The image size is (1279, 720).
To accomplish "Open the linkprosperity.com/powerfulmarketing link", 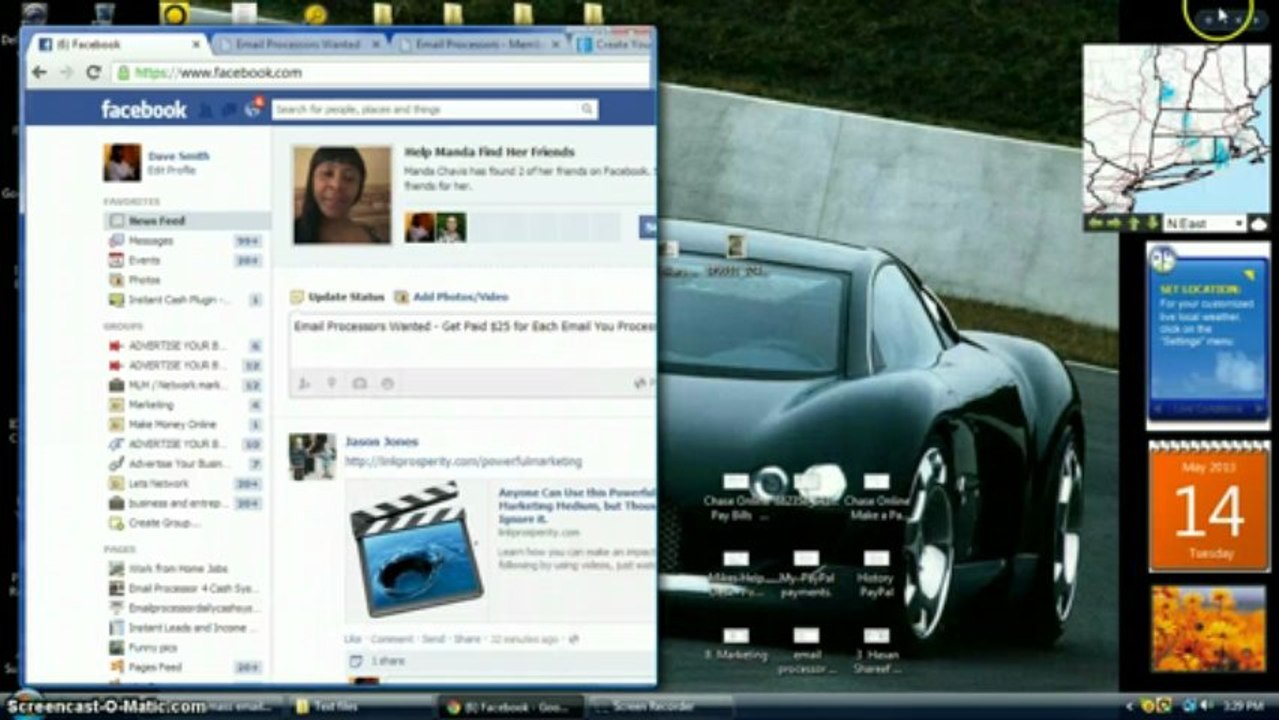I will click(x=463, y=461).
